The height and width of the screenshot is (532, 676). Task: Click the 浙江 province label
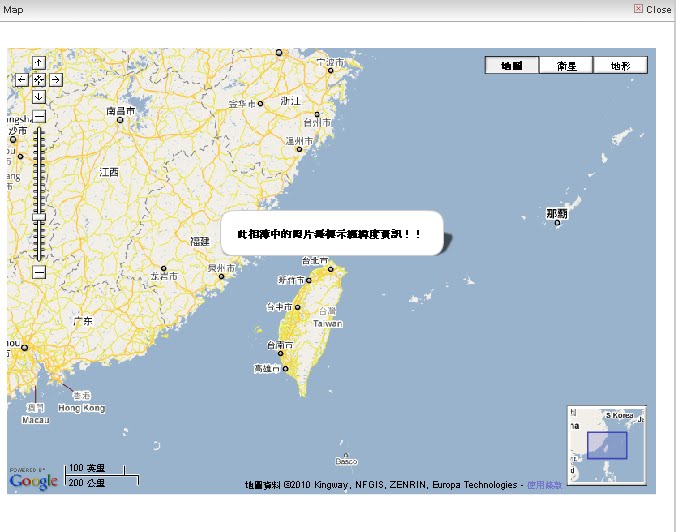(290, 101)
